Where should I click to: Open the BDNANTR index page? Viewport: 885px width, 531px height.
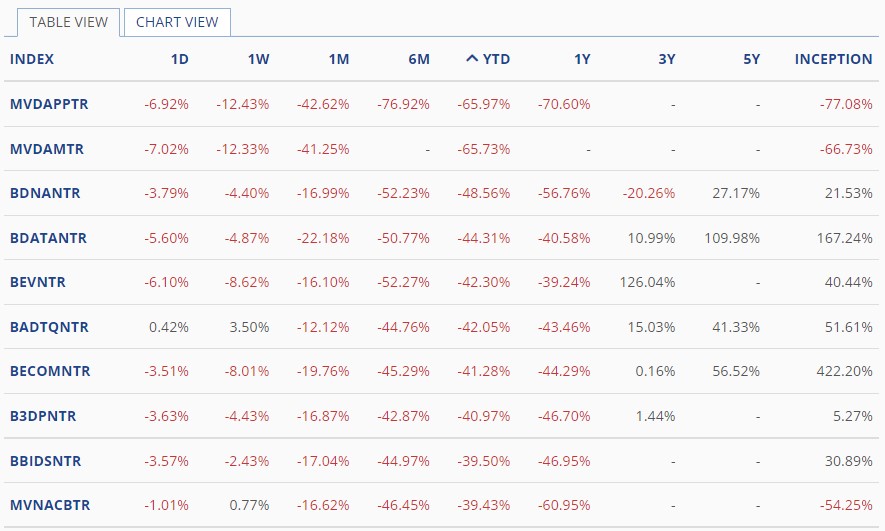[x=45, y=193]
